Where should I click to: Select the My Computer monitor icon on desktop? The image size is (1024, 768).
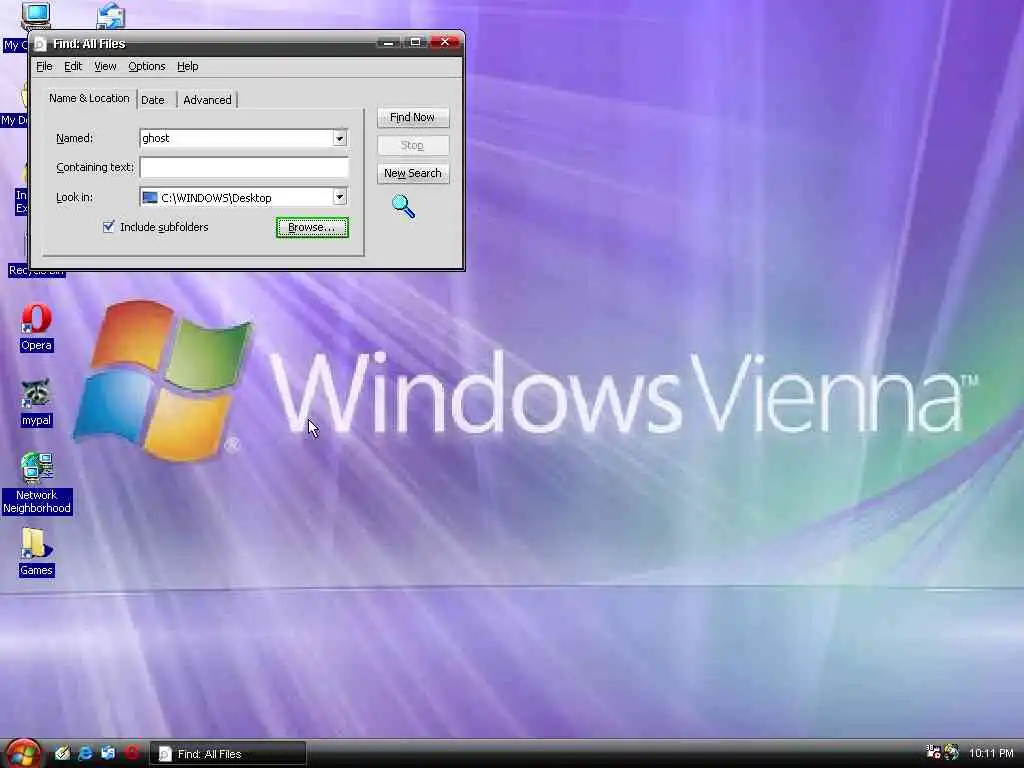pos(35,14)
